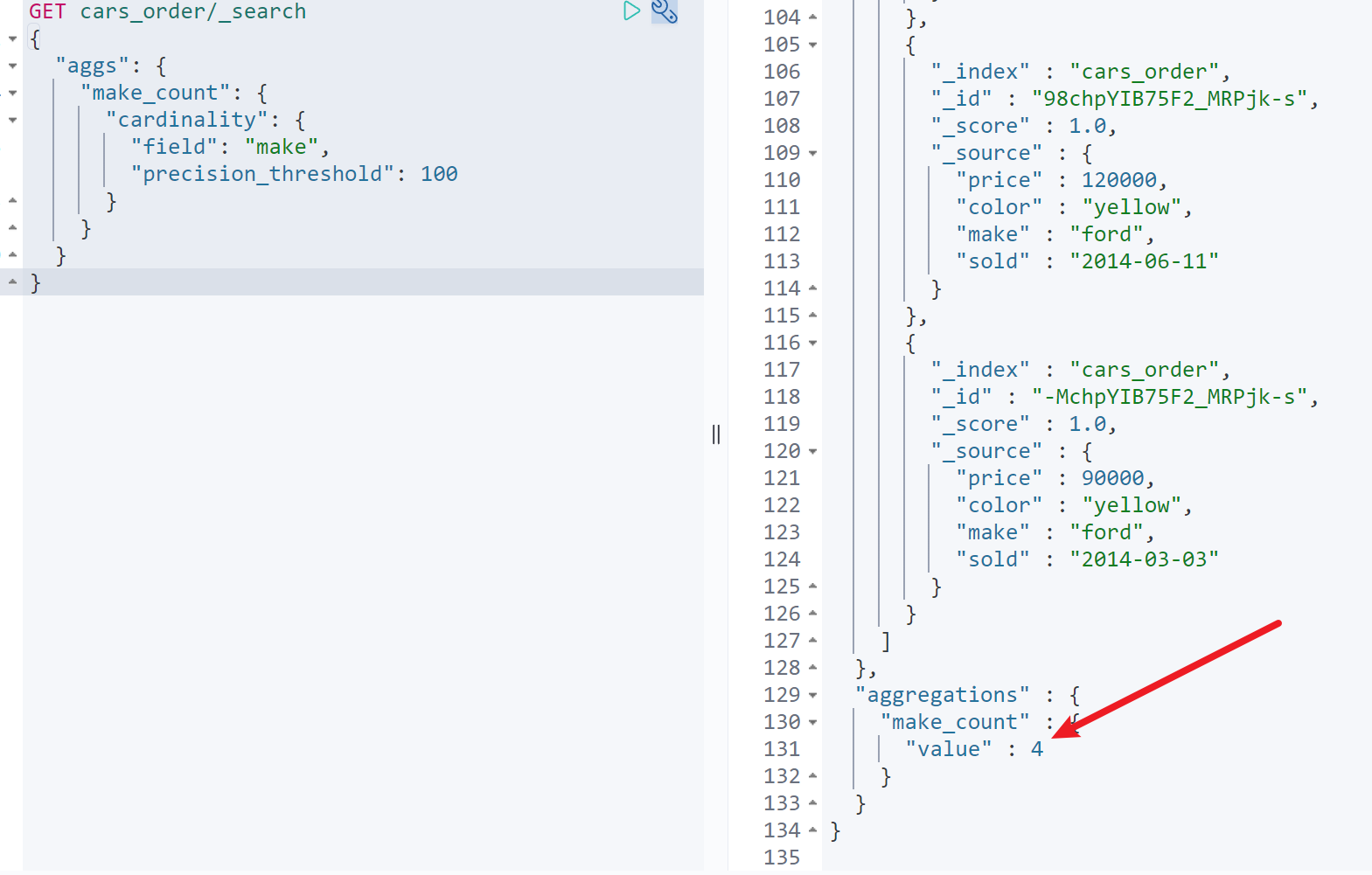Click "color" : "yellow" on line 122
This screenshot has height=875, width=1372.
coord(1074,505)
